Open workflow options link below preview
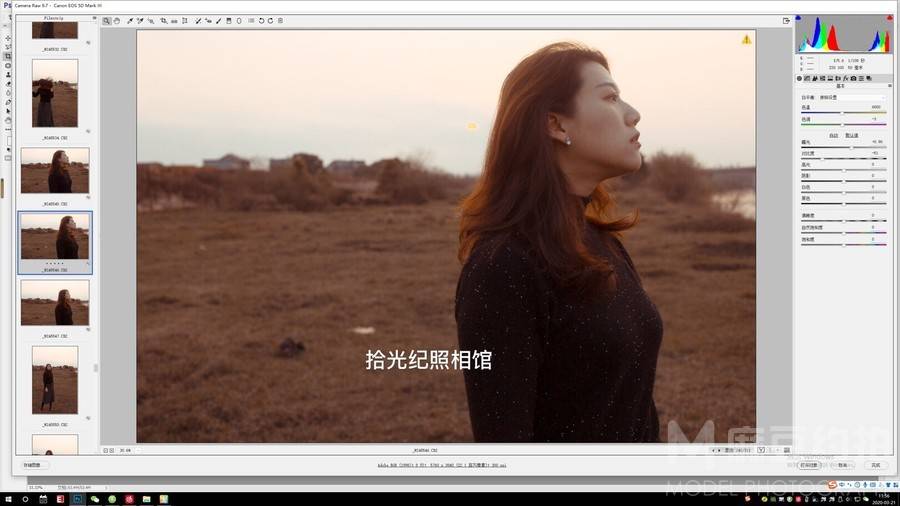 (x=442, y=465)
